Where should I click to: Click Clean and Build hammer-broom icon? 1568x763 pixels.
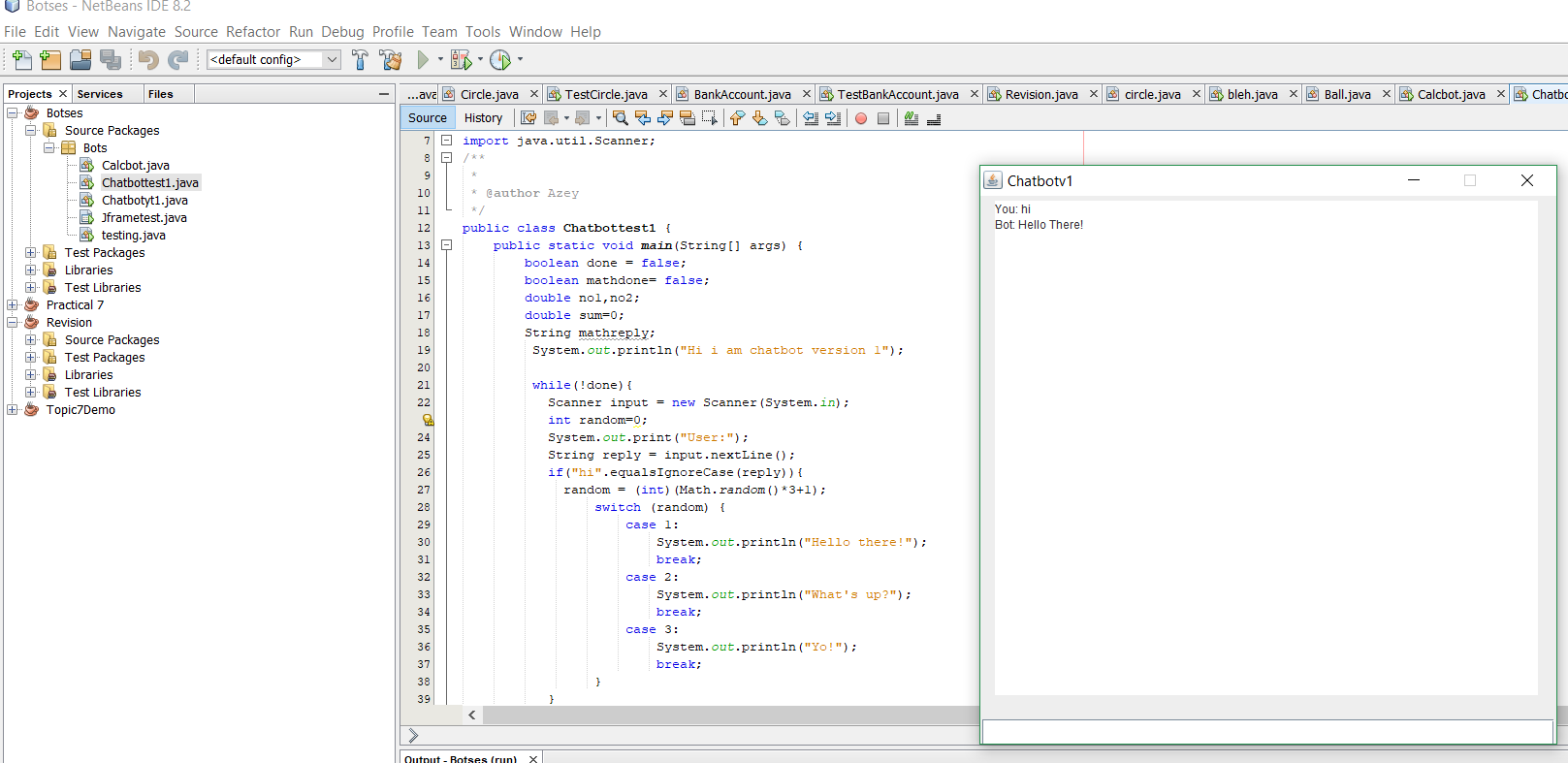tap(391, 60)
